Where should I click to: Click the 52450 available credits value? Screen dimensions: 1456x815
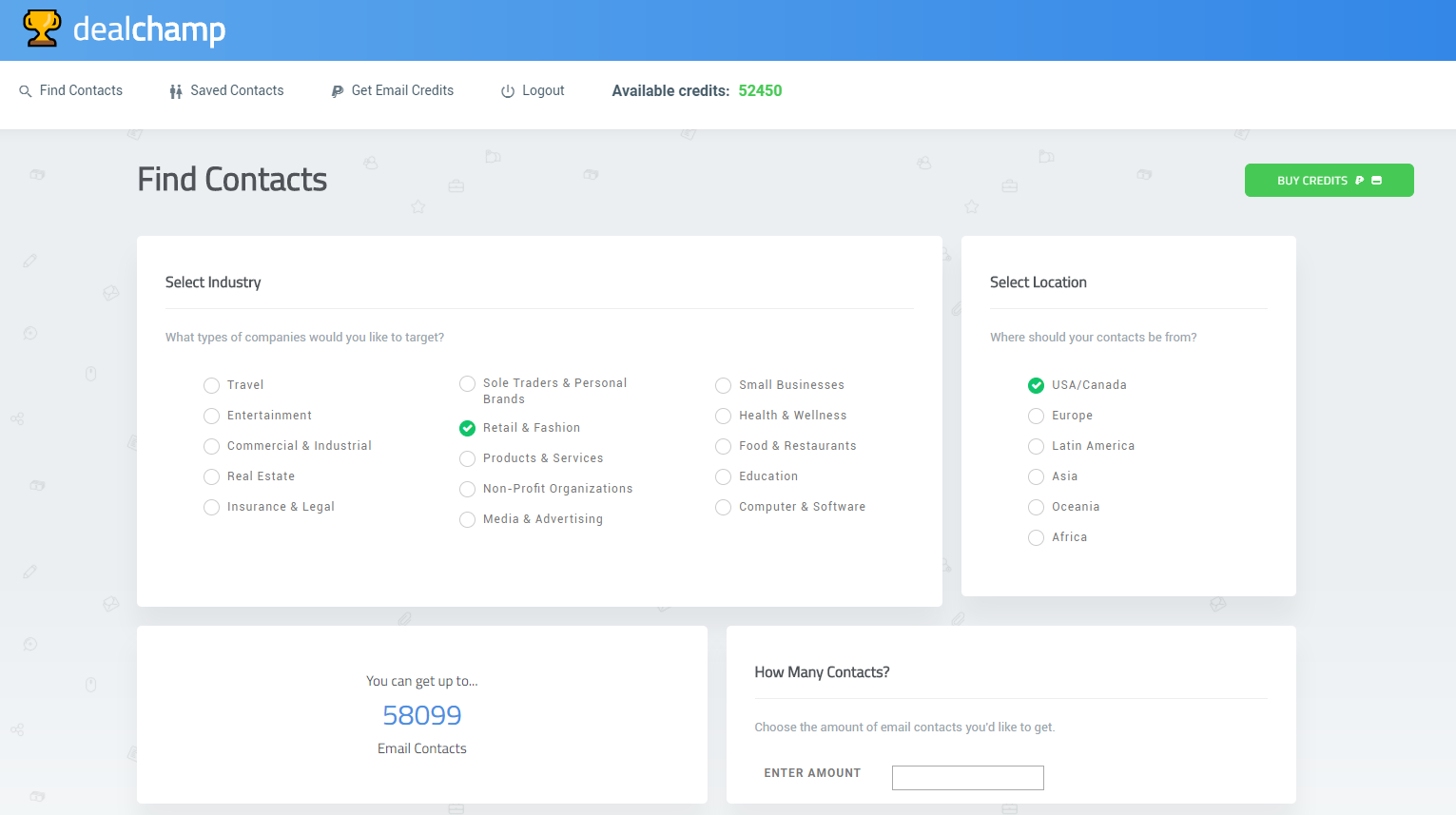(x=760, y=90)
